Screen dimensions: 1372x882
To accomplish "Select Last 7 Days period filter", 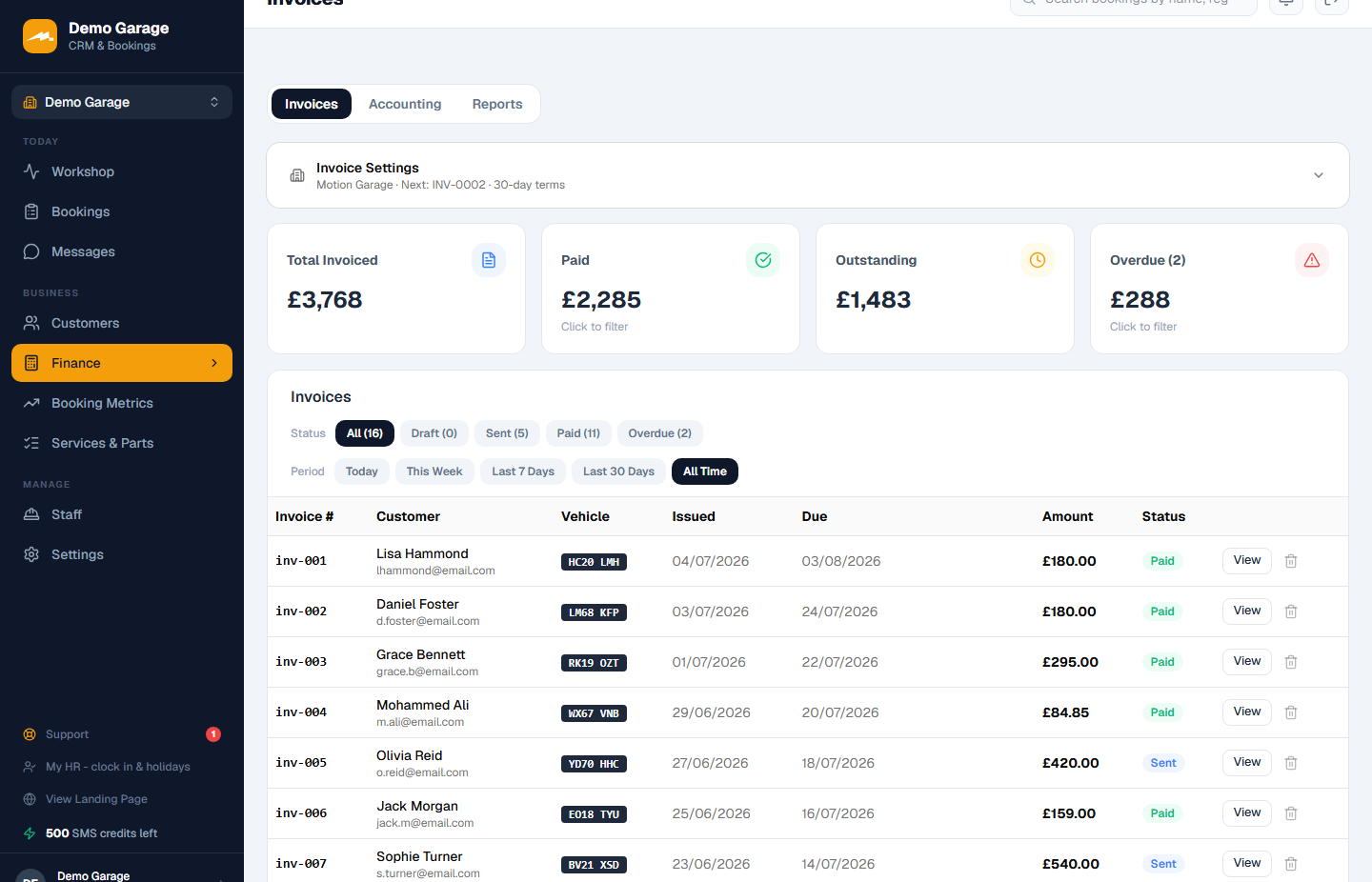I will 523,471.
